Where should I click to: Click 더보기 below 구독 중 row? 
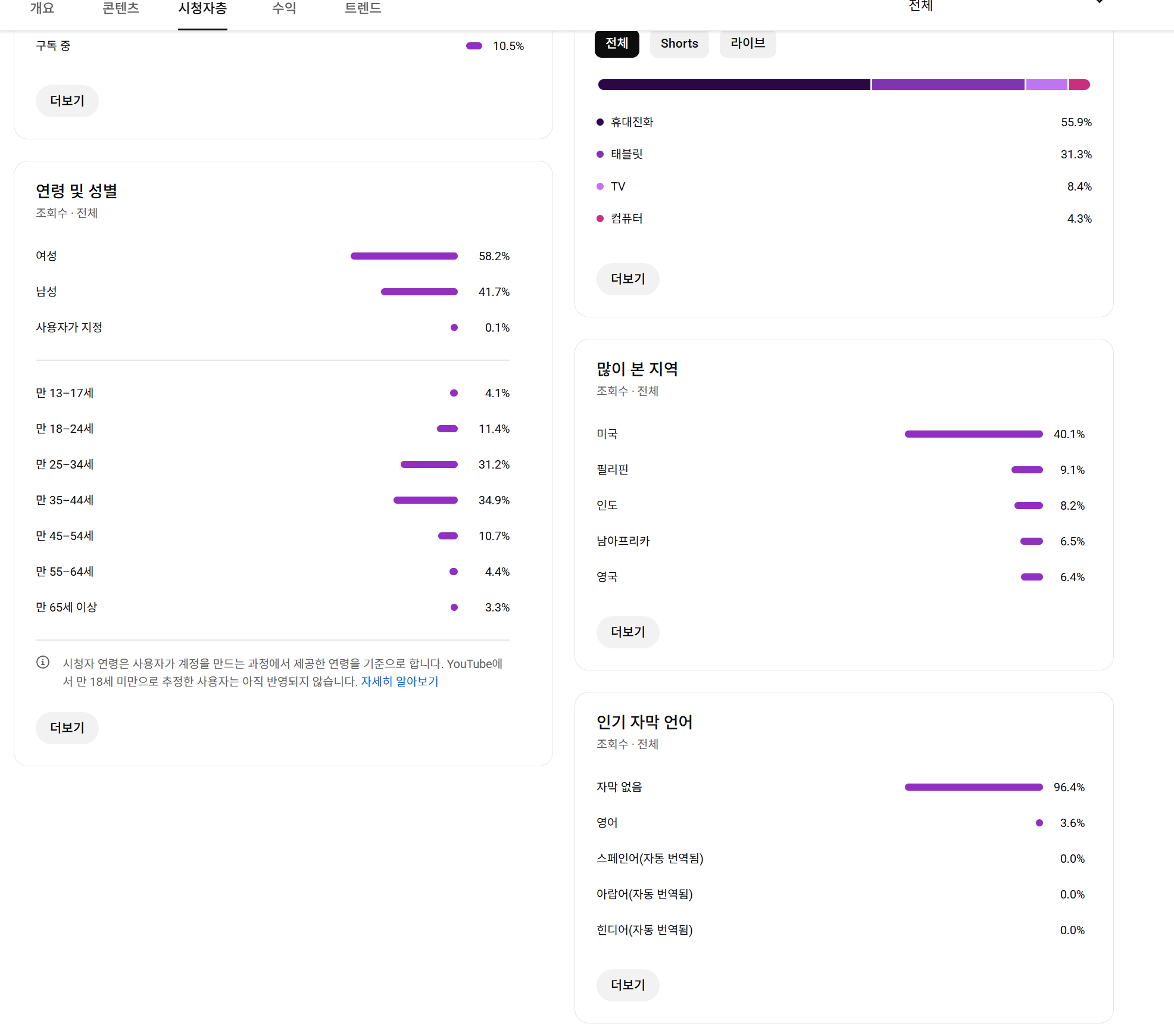(67, 101)
